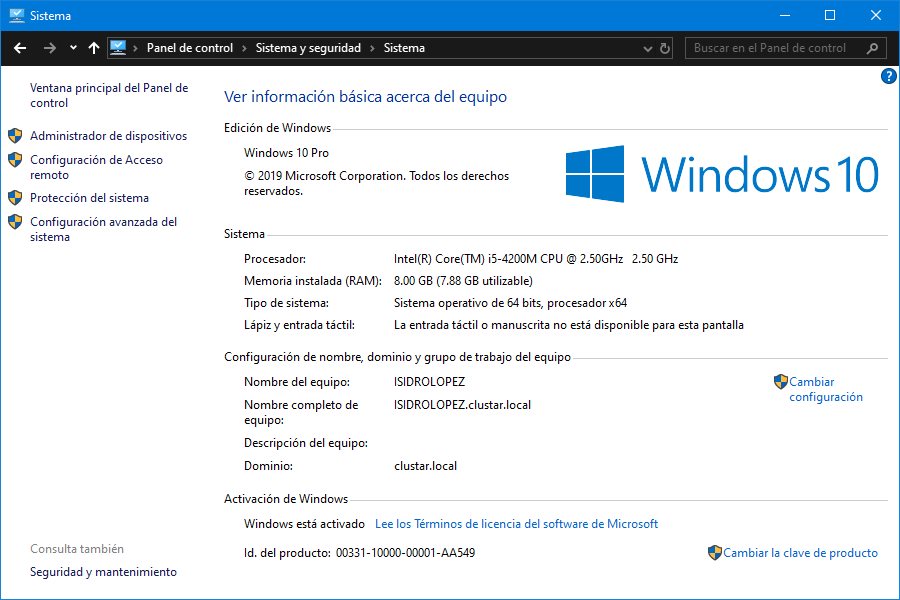Click the Windows 10 logo

721,174
